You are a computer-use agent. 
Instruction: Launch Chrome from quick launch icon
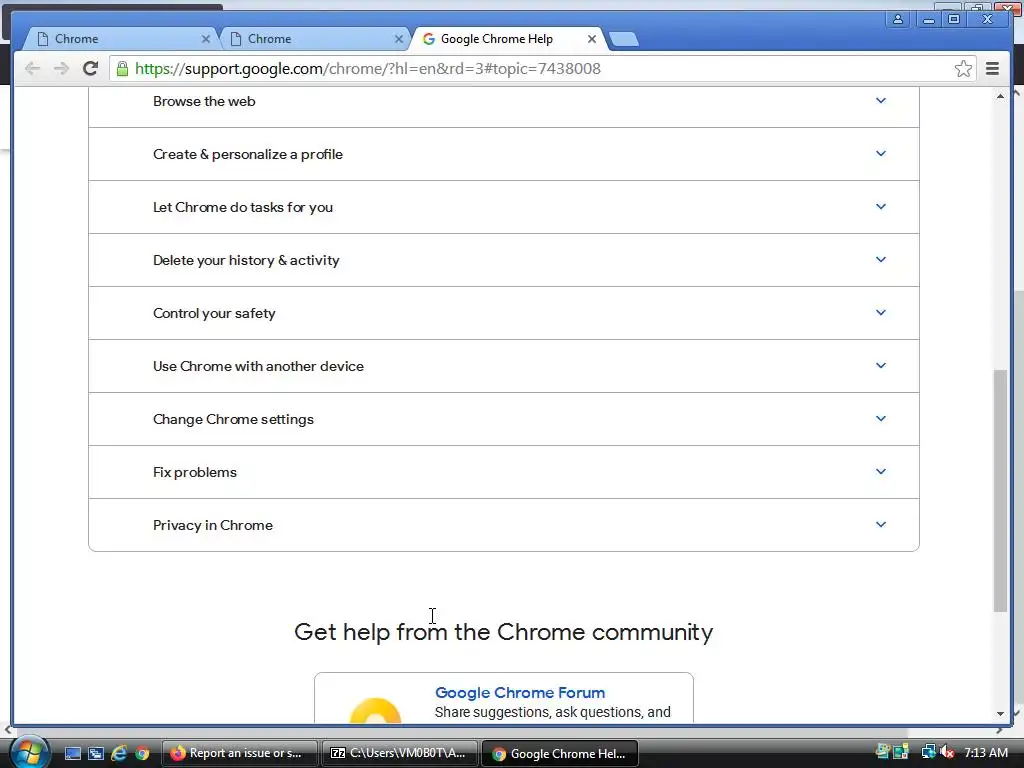(142, 753)
